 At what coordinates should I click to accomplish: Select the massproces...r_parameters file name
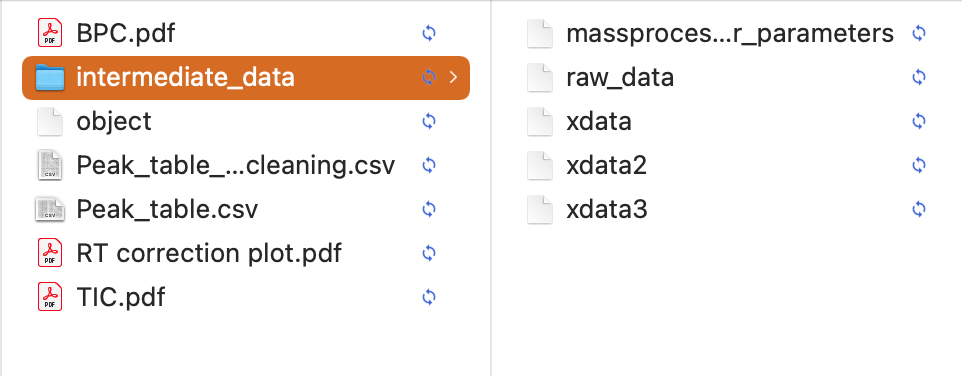[x=729, y=34]
